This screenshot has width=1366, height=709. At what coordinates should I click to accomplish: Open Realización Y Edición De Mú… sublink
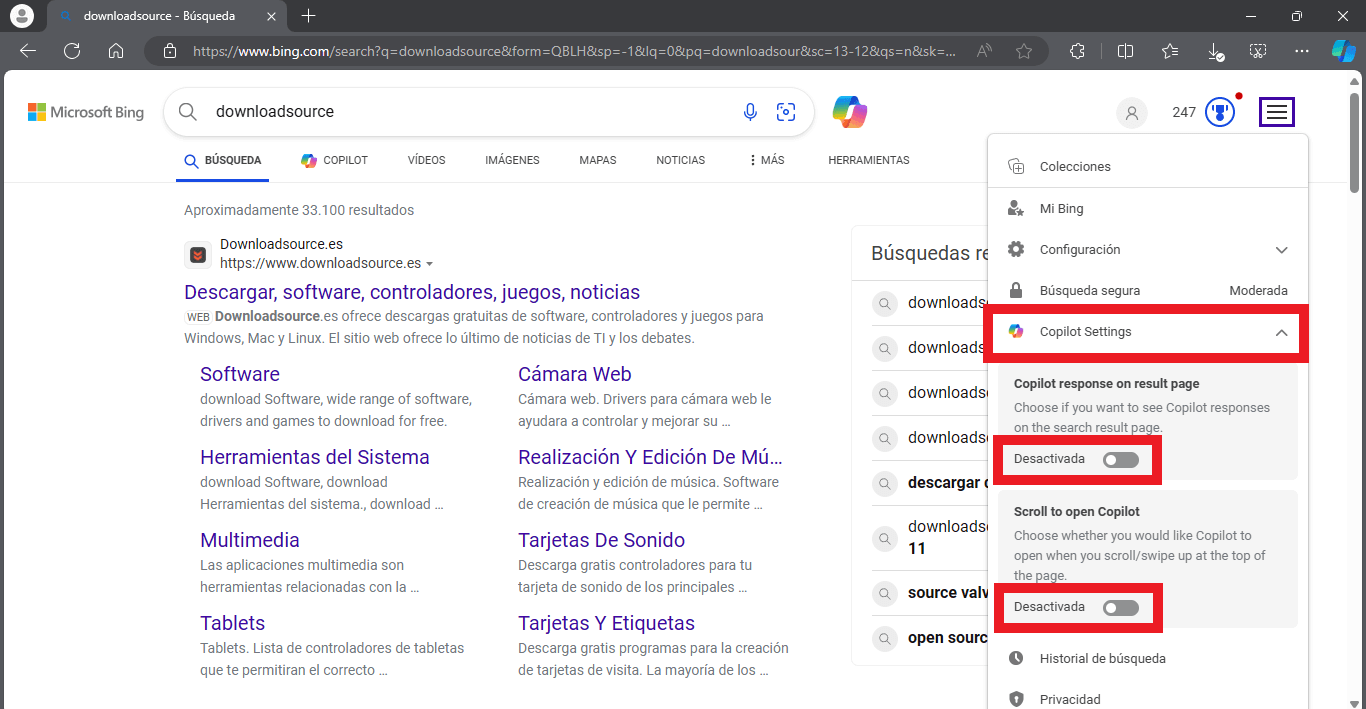(650, 457)
